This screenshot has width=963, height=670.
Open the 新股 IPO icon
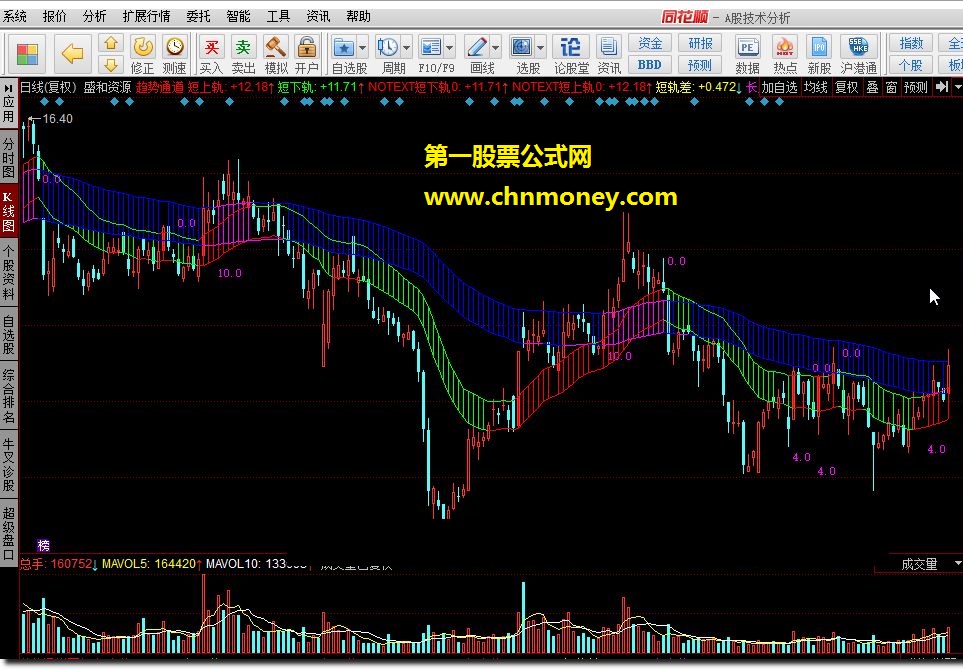[x=819, y=47]
